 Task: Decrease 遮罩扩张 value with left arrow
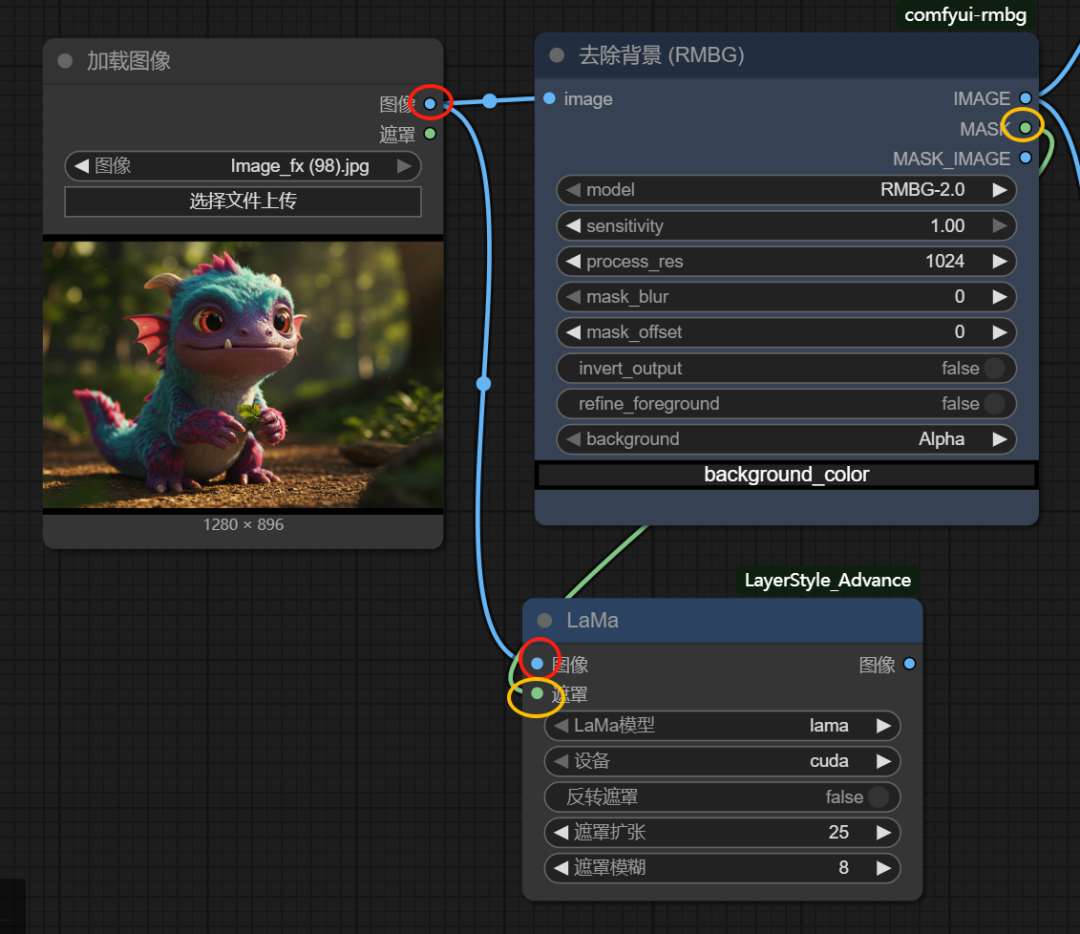[561, 833]
